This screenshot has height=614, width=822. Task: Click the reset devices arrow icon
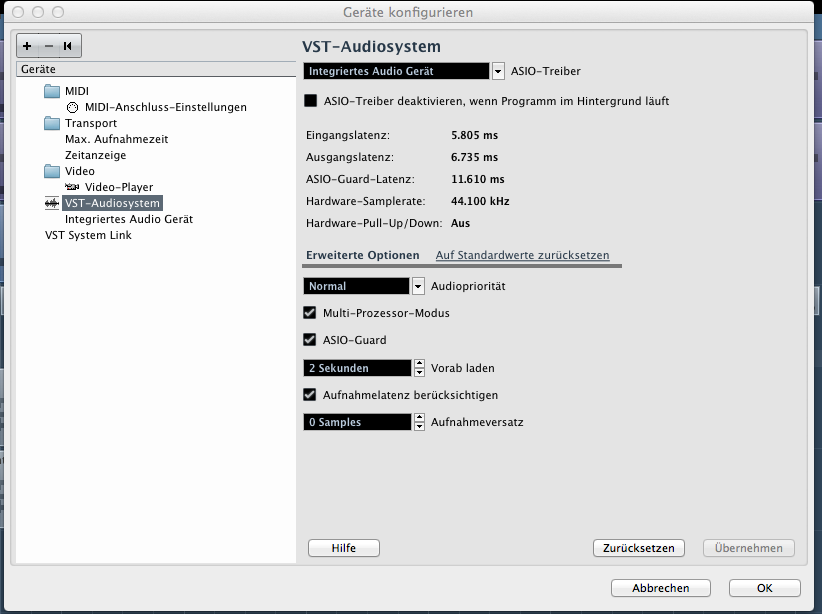coord(68,46)
